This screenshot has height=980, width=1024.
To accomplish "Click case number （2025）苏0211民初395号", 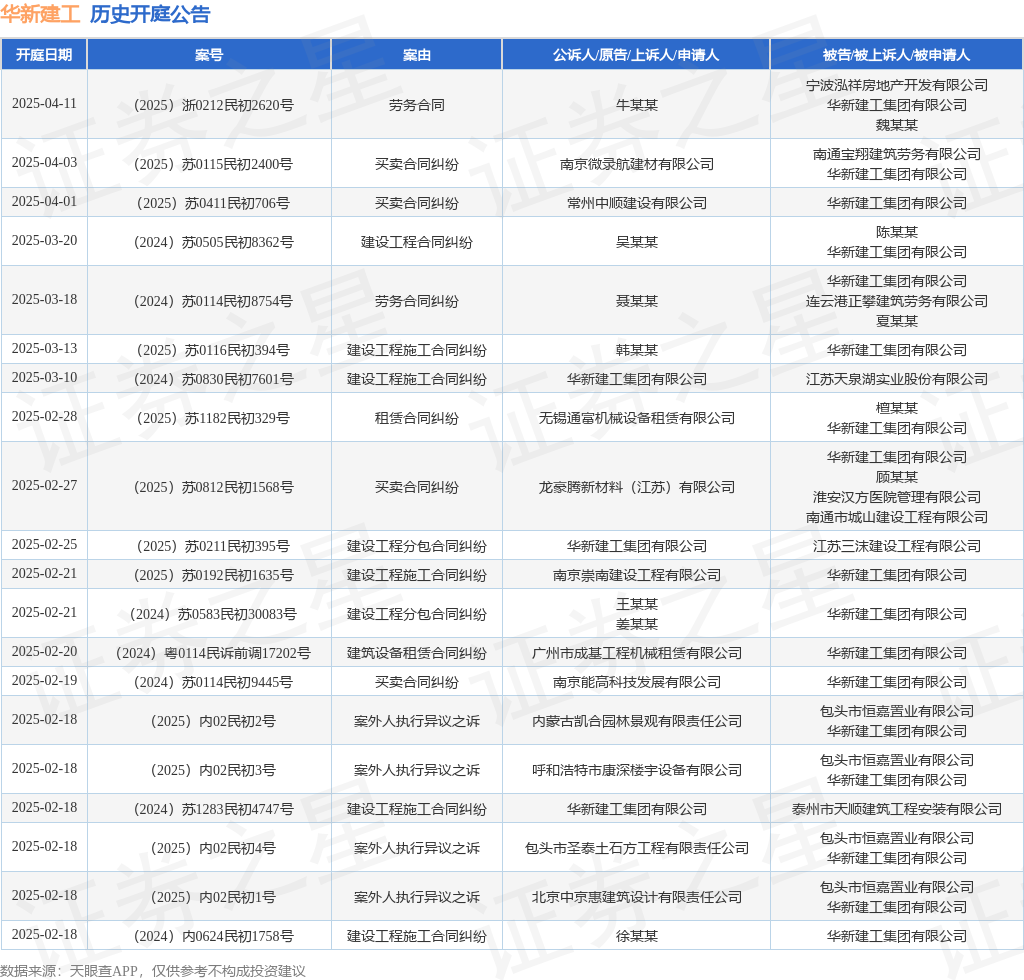I will coord(210,546).
